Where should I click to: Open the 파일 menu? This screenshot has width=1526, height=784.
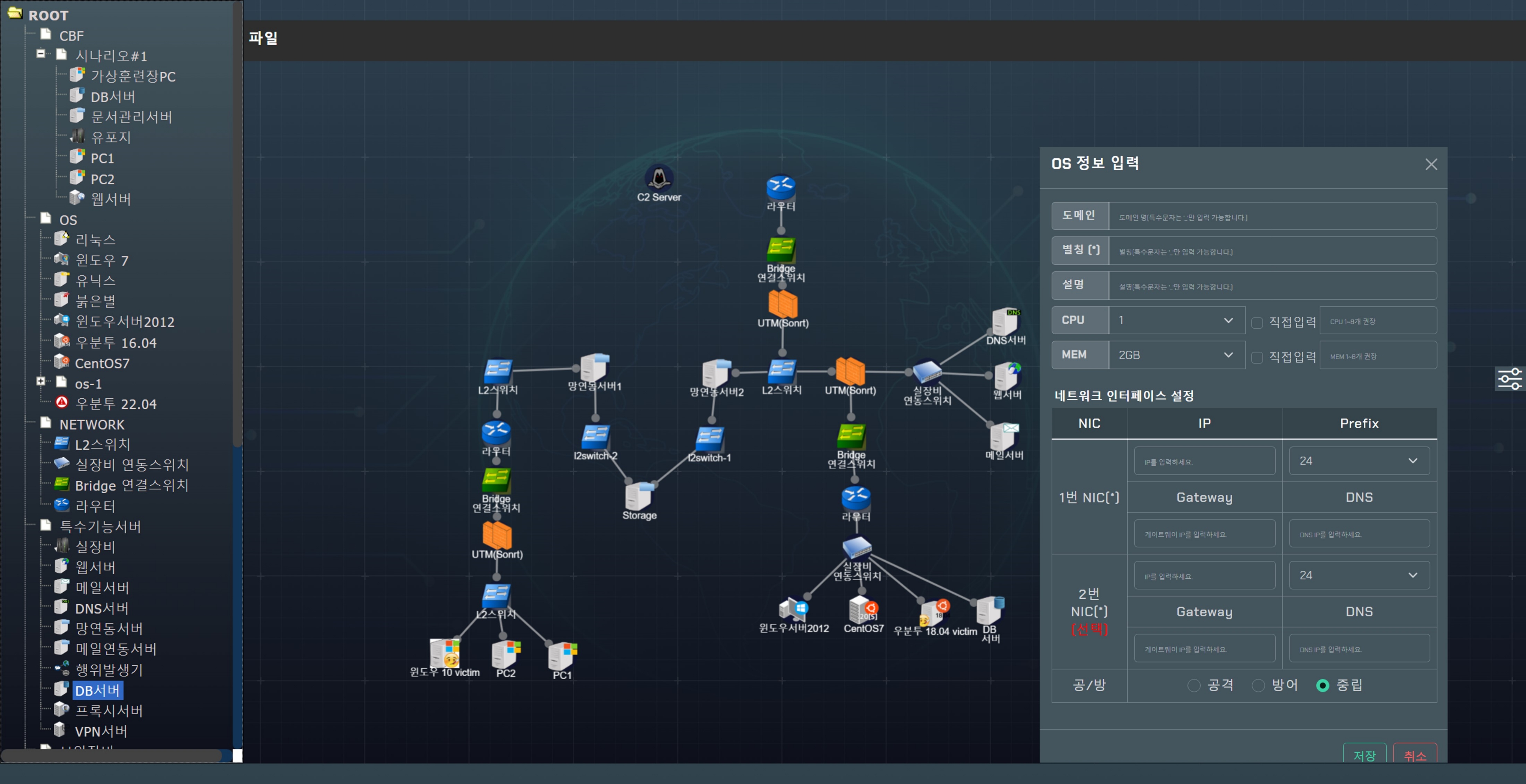click(x=263, y=38)
